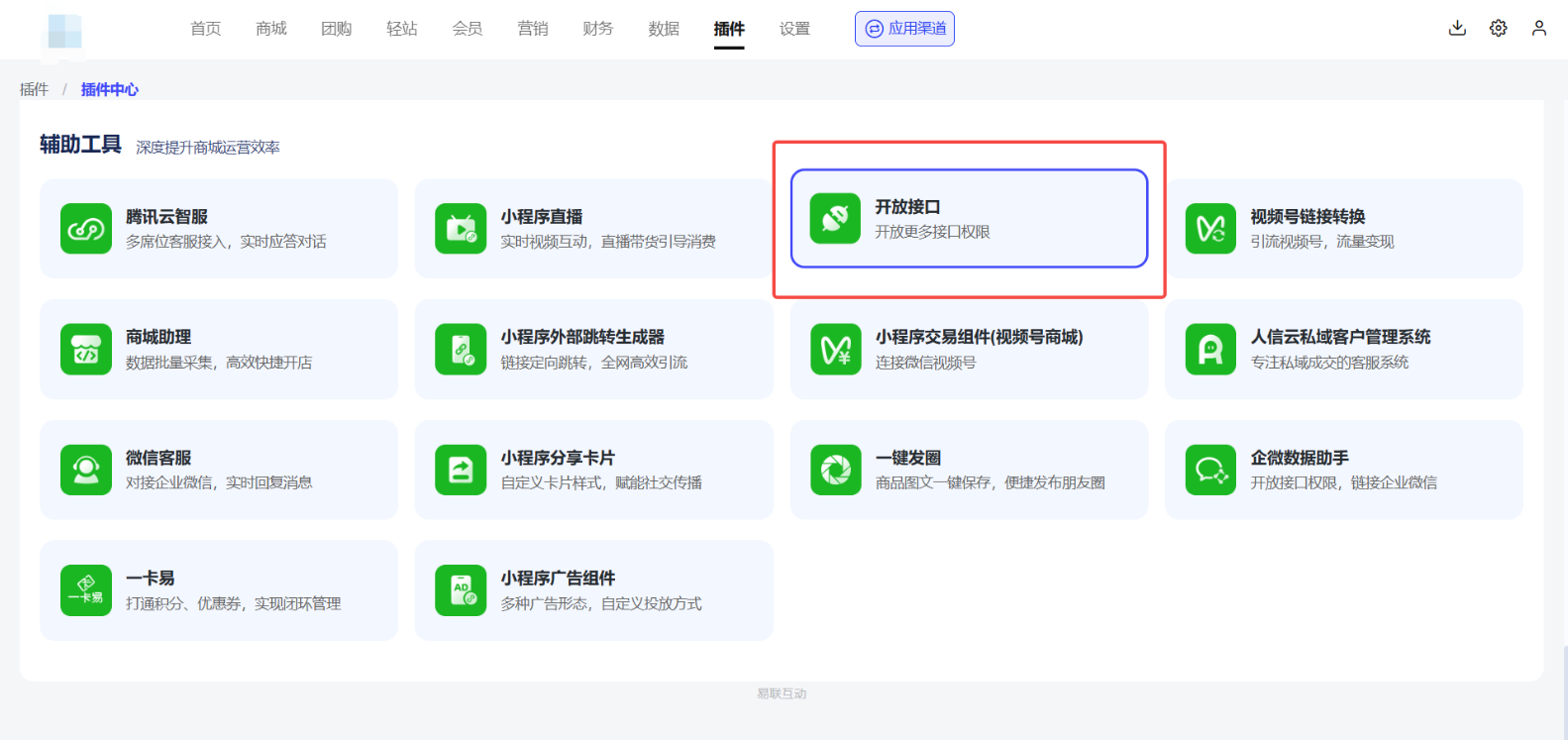Viewport: 1568px width, 740px height.
Task: Click the 一键发圈 camera shutter icon
Action: 835,470
